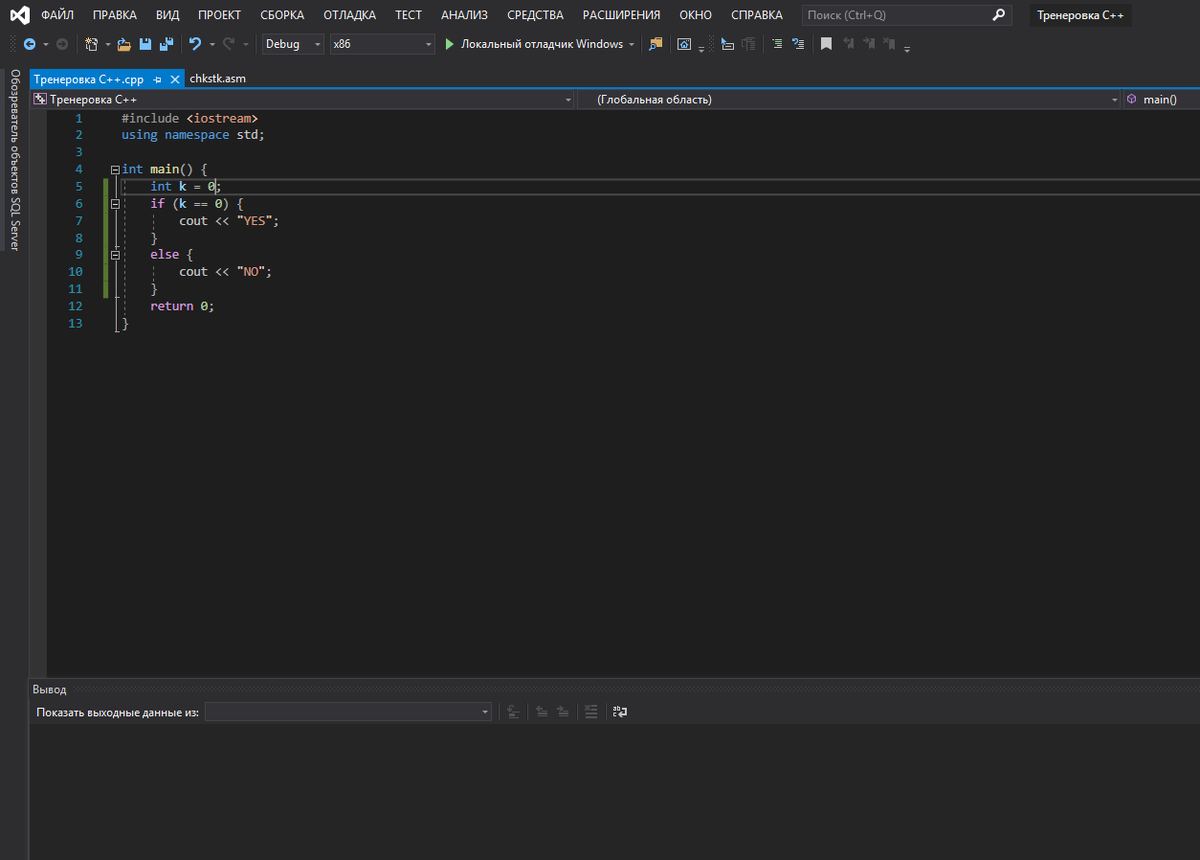
Task: Click the performance profiler snapshot icon
Action: (684, 44)
